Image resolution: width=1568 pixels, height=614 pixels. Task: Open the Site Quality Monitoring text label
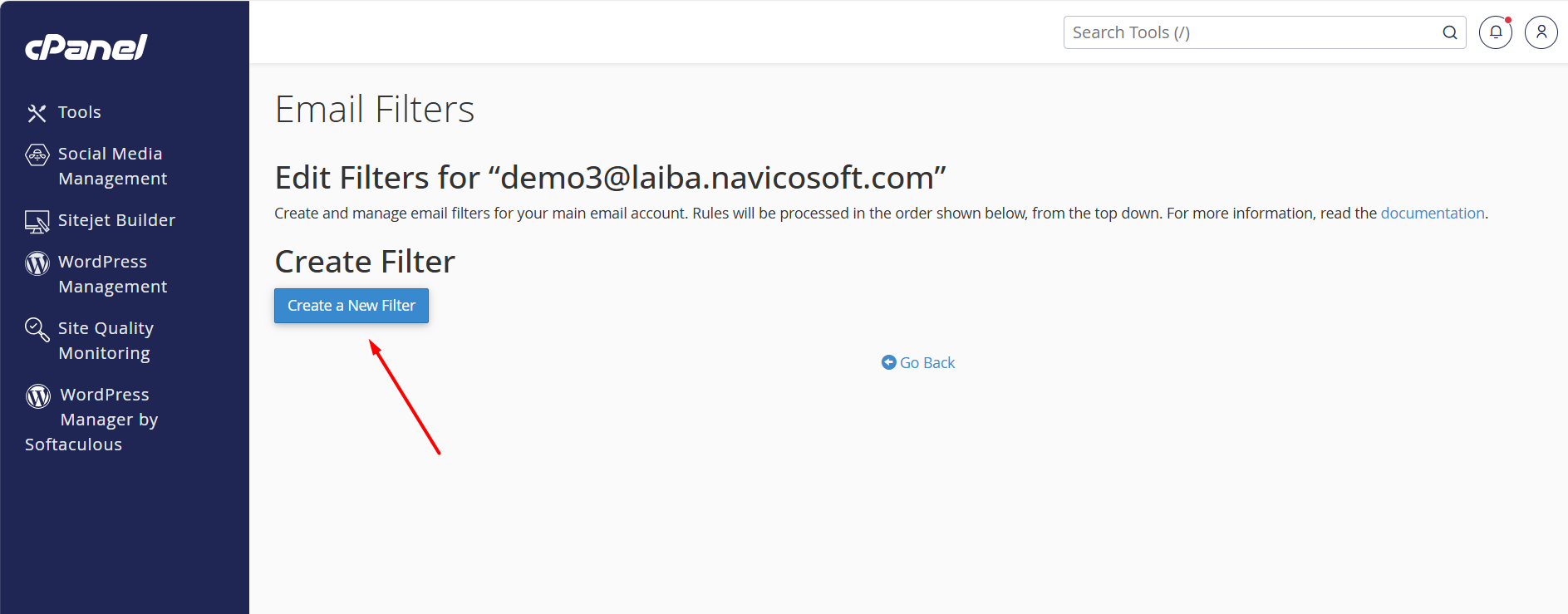click(106, 341)
